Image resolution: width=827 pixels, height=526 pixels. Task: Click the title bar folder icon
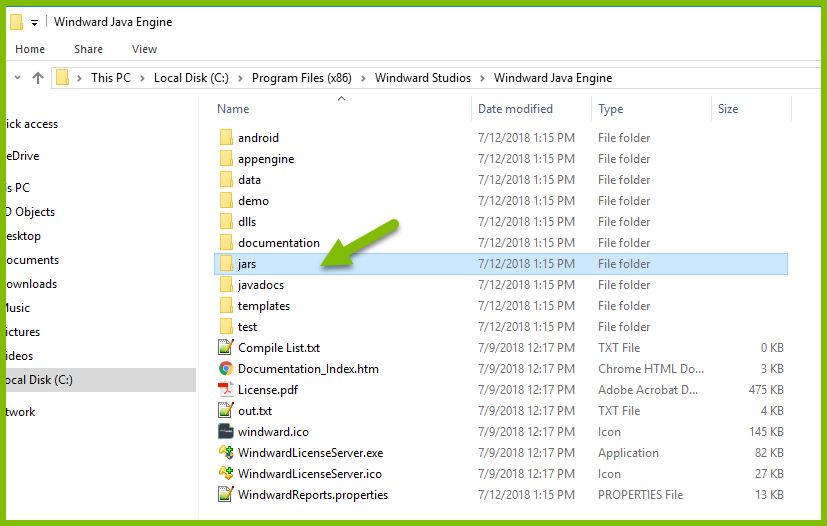16,22
